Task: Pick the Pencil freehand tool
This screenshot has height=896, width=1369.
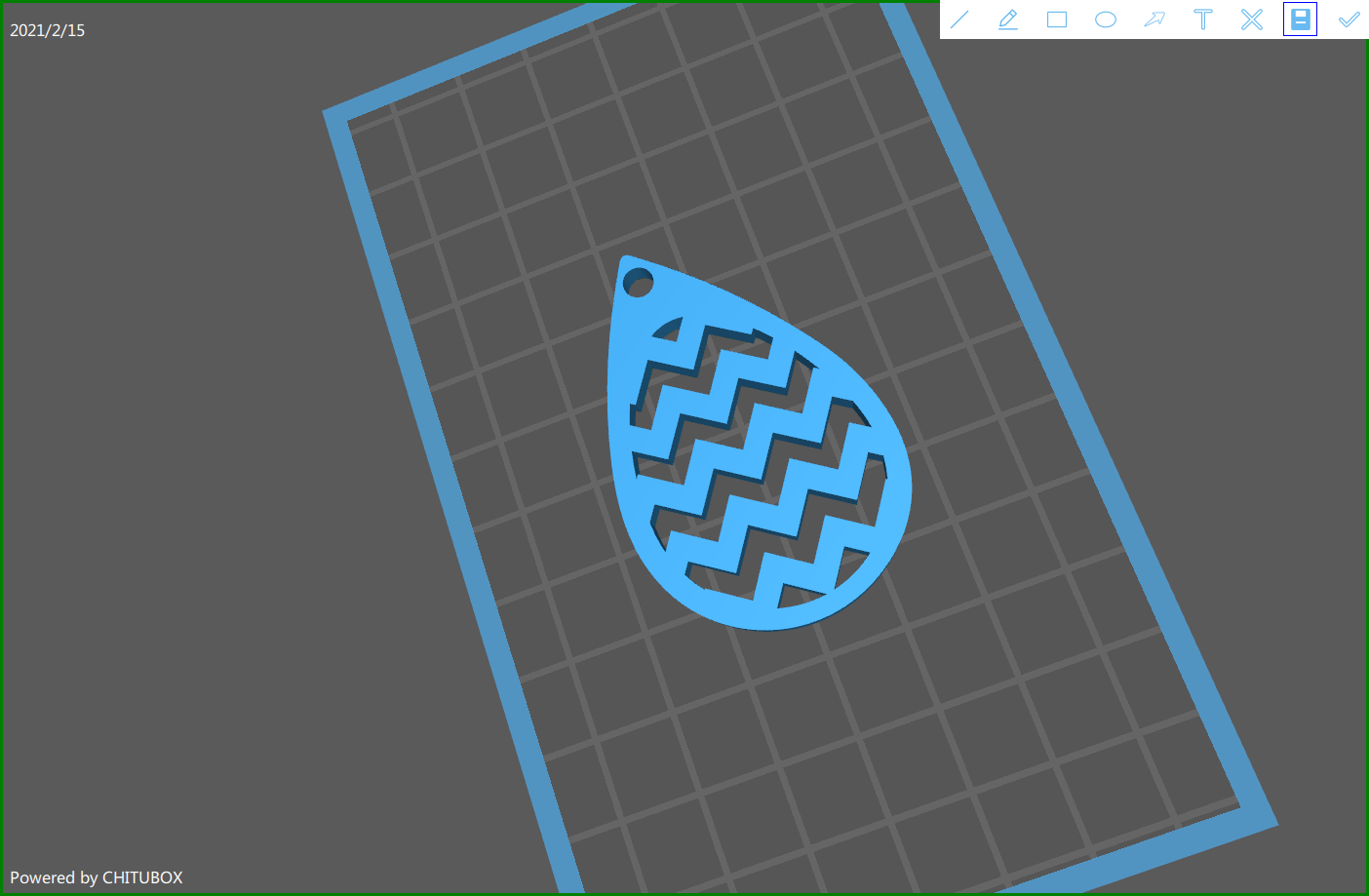Action: click(1008, 19)
